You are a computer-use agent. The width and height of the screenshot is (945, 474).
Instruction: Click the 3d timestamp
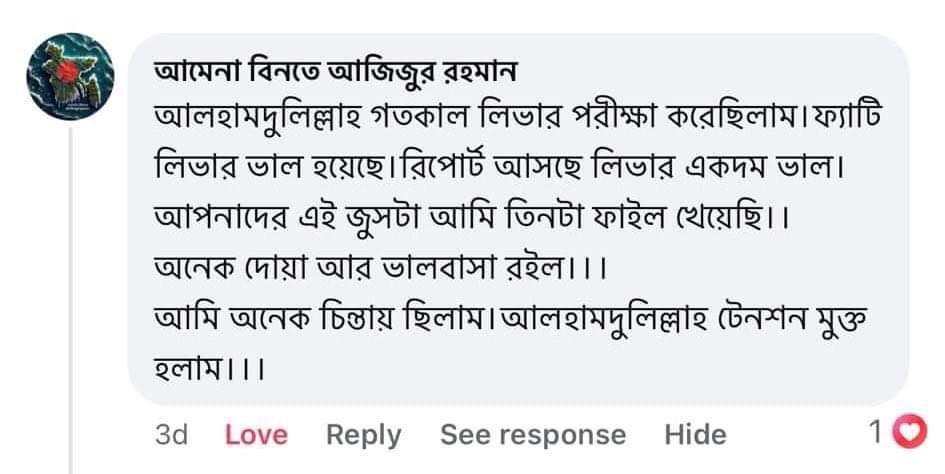173,435
